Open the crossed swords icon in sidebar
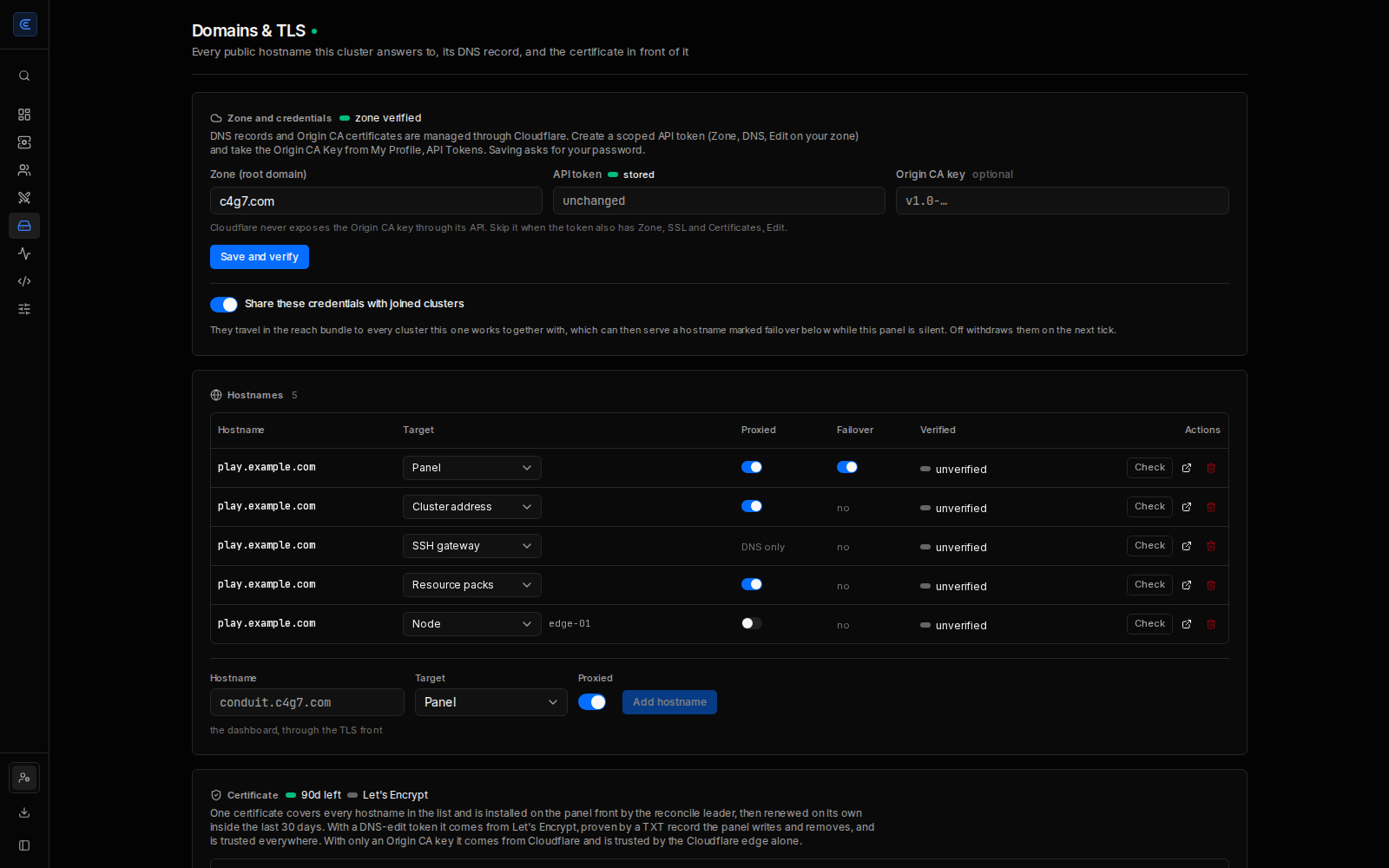 [x=24, y=198]
